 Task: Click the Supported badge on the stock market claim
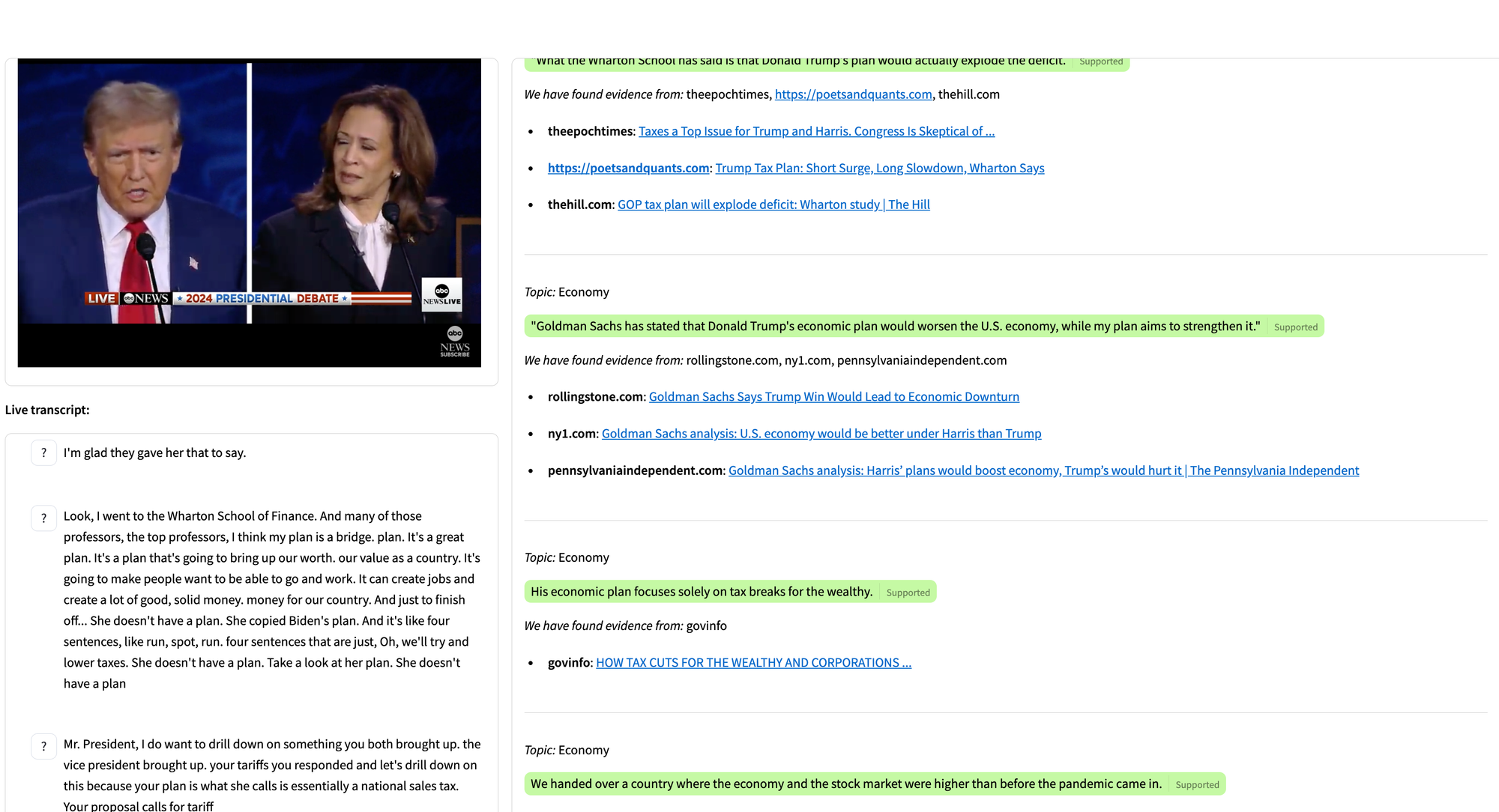[x=1197, y=785]
